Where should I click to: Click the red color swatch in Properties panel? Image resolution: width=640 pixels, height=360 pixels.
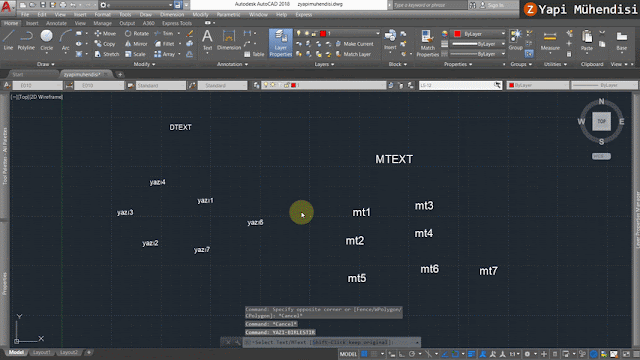coord(457,33)
